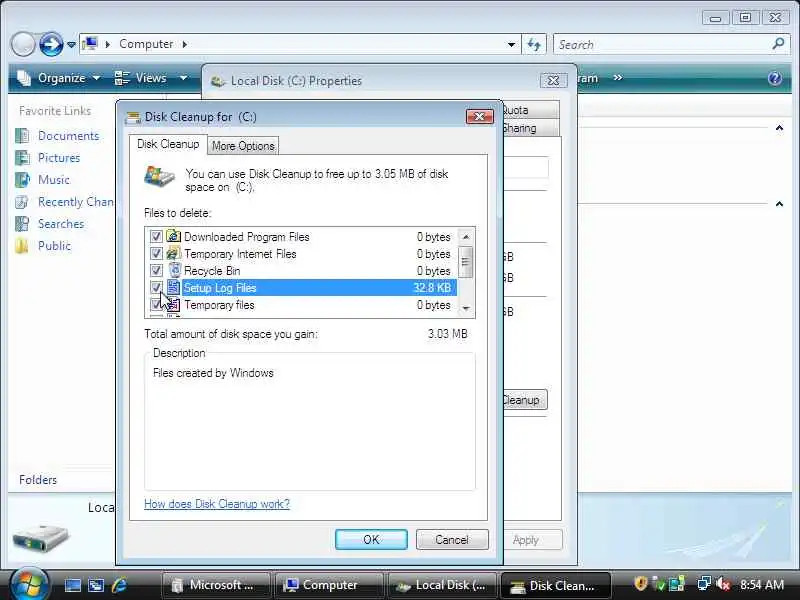
Task: Click the Views button in Explorer toolbar
Action: coord(141,78)
